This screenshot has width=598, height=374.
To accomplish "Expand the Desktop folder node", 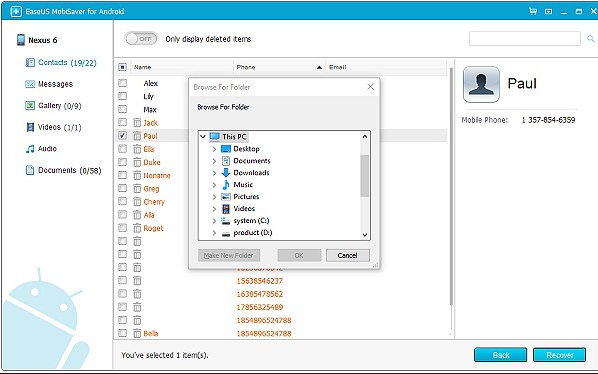I will 214,149.
